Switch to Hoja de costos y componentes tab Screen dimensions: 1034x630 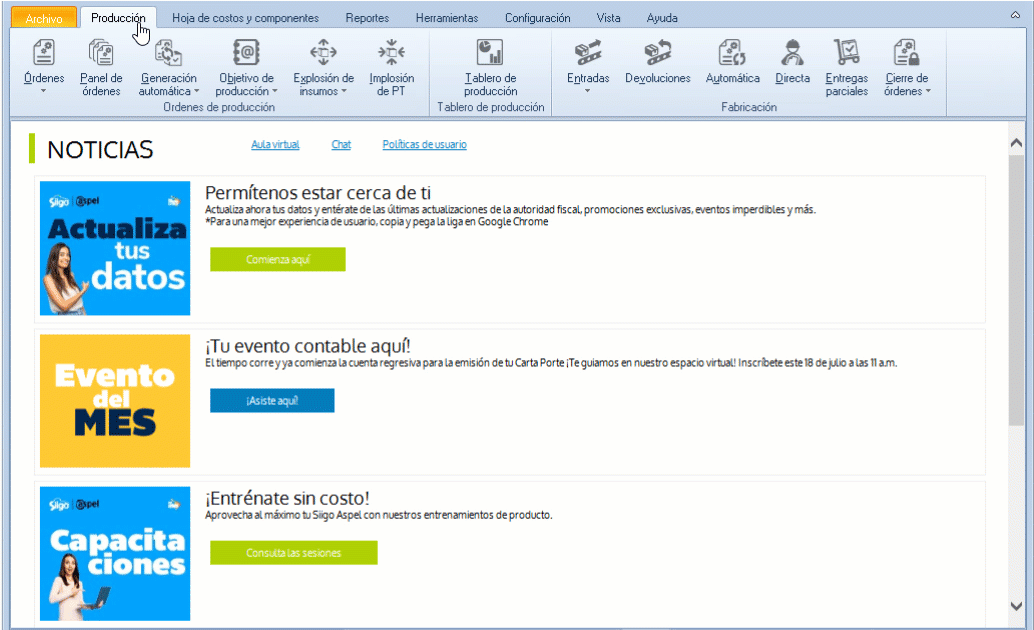pos(245,18)
